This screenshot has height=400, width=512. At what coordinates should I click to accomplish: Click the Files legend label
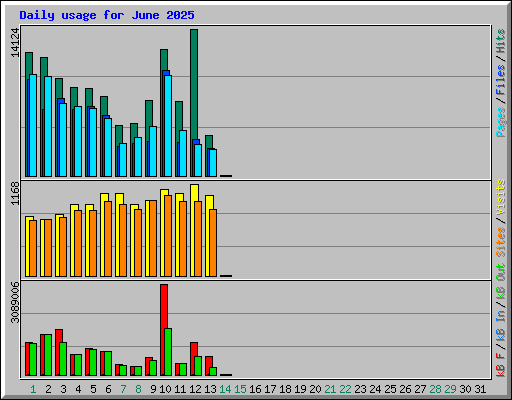(501, 80)
